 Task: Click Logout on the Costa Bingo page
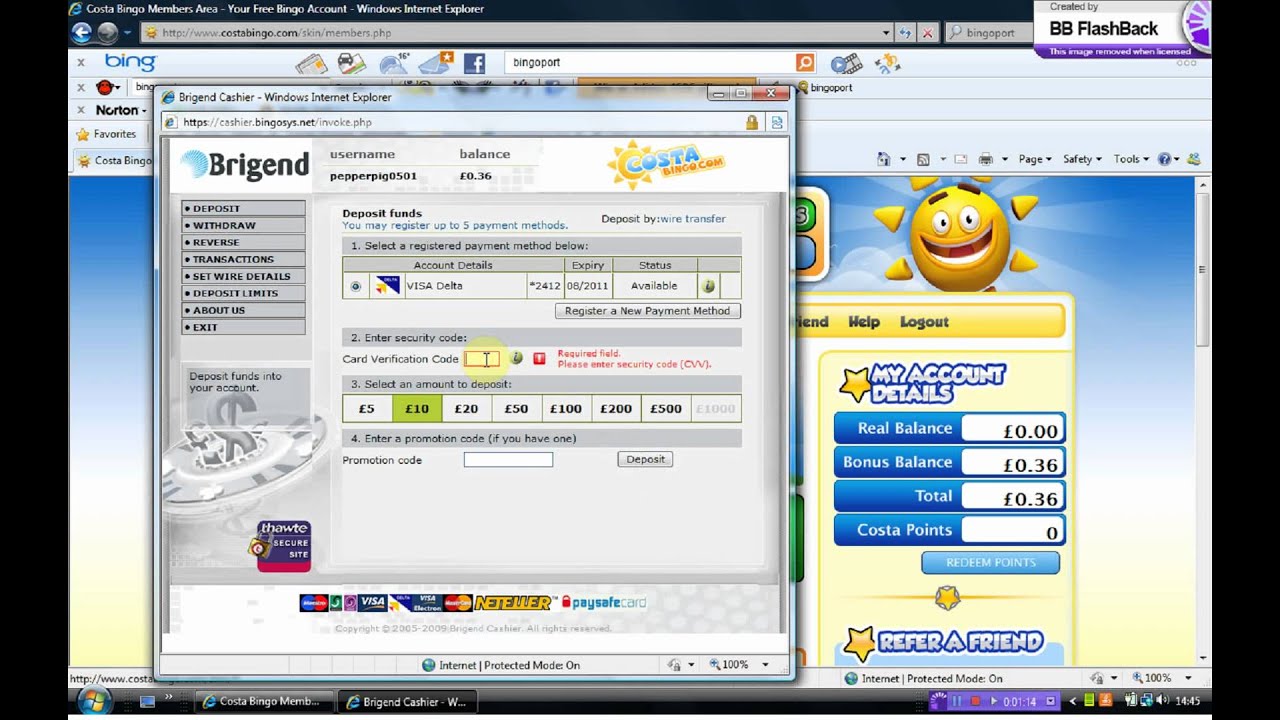pos(924,322)
